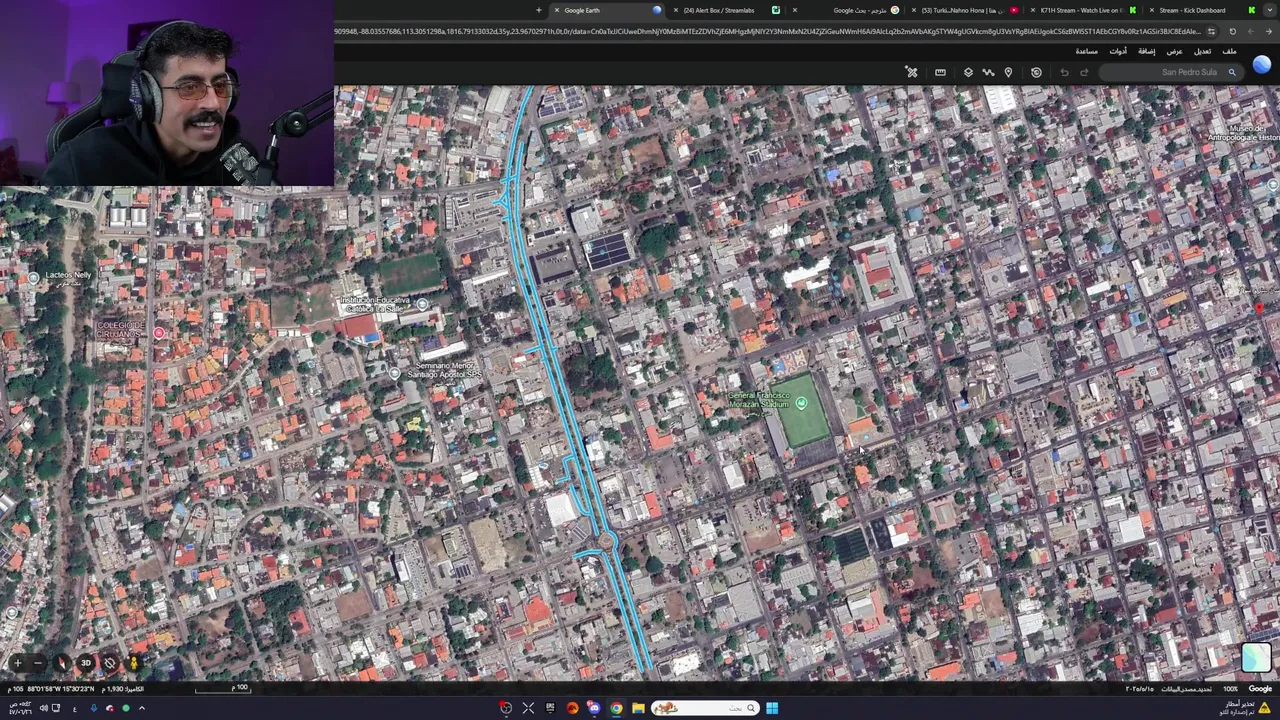
Task: Open the تعديل (Edit) menu
Action: pos(1202,51)
